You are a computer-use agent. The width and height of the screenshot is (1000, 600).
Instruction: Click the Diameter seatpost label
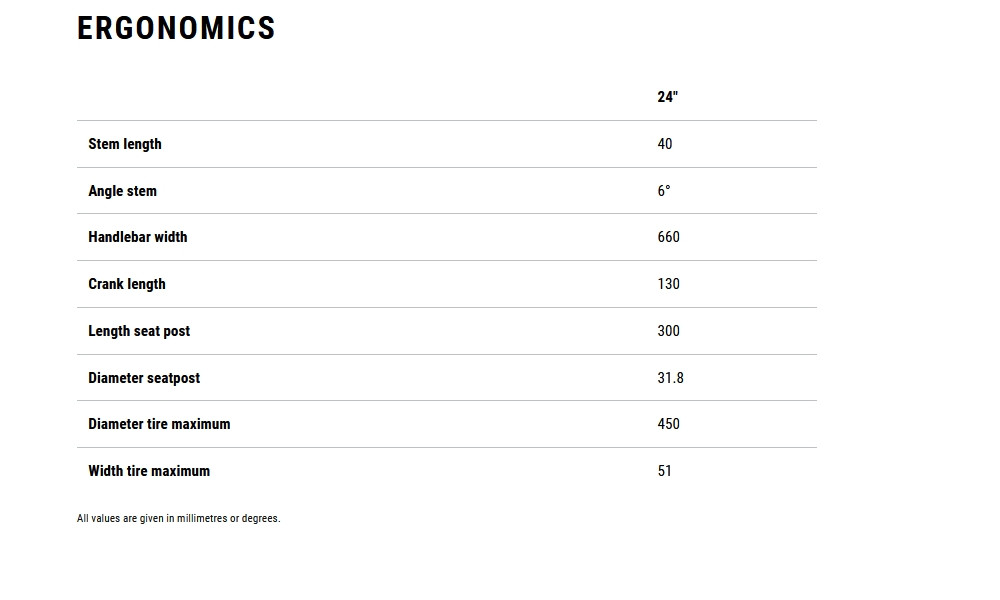click(144, 378)
